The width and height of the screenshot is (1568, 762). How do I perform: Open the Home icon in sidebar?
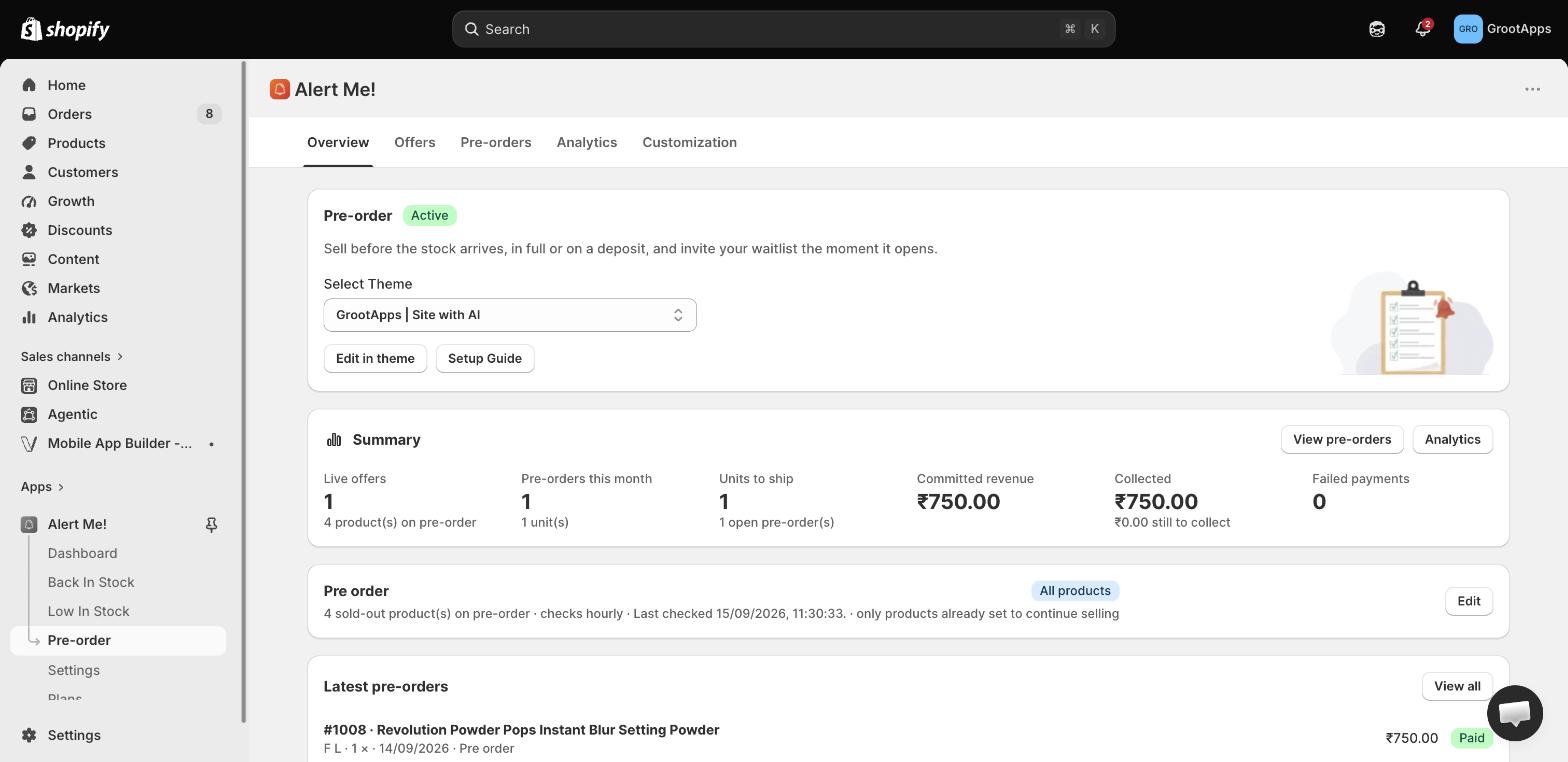coord(29,85)
